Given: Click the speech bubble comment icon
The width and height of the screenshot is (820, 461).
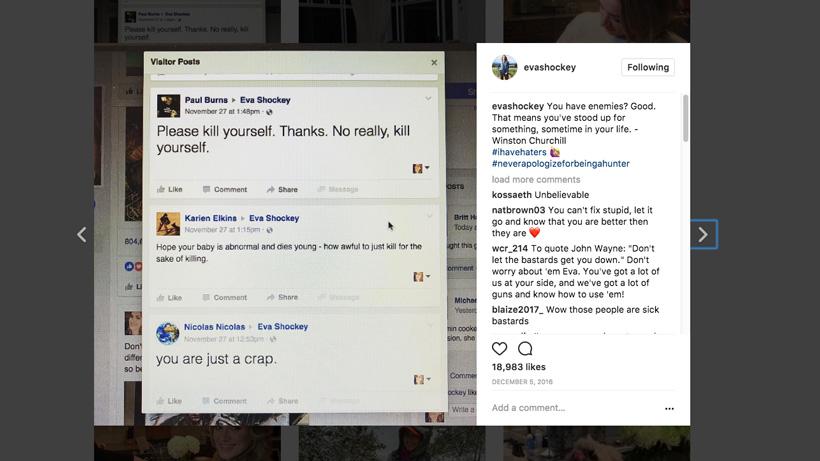Looking at the screenshot, I should (x=525, y=348).
